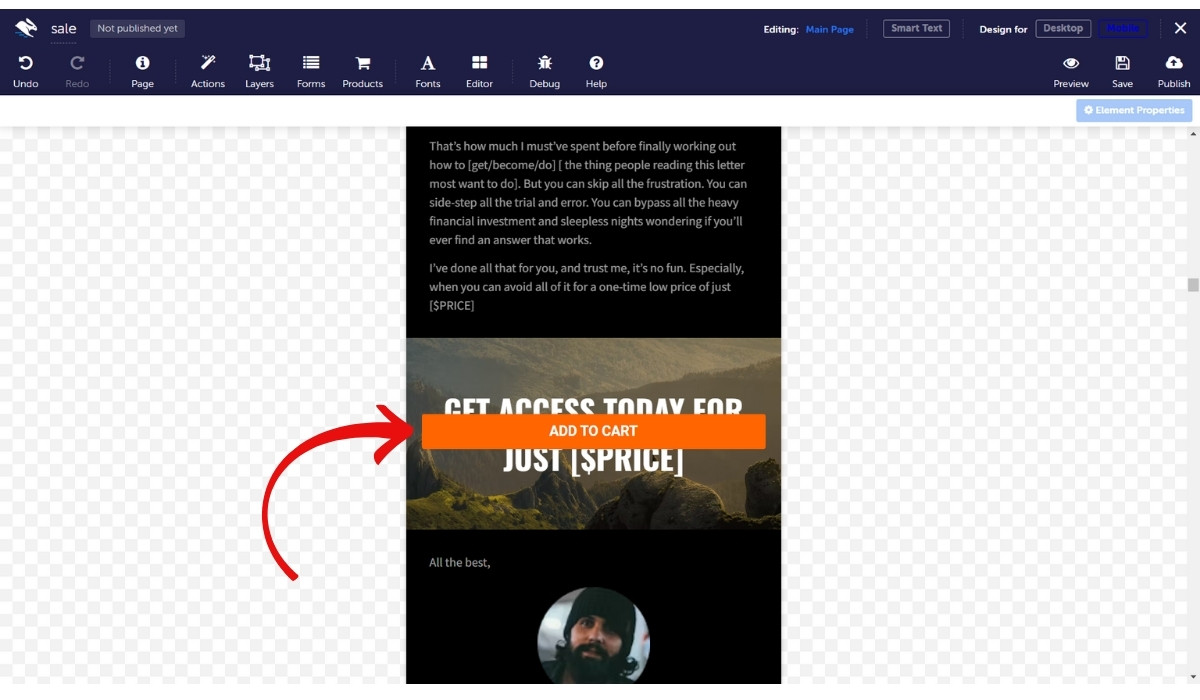Open the Page info settings

[x=143, y=63]
